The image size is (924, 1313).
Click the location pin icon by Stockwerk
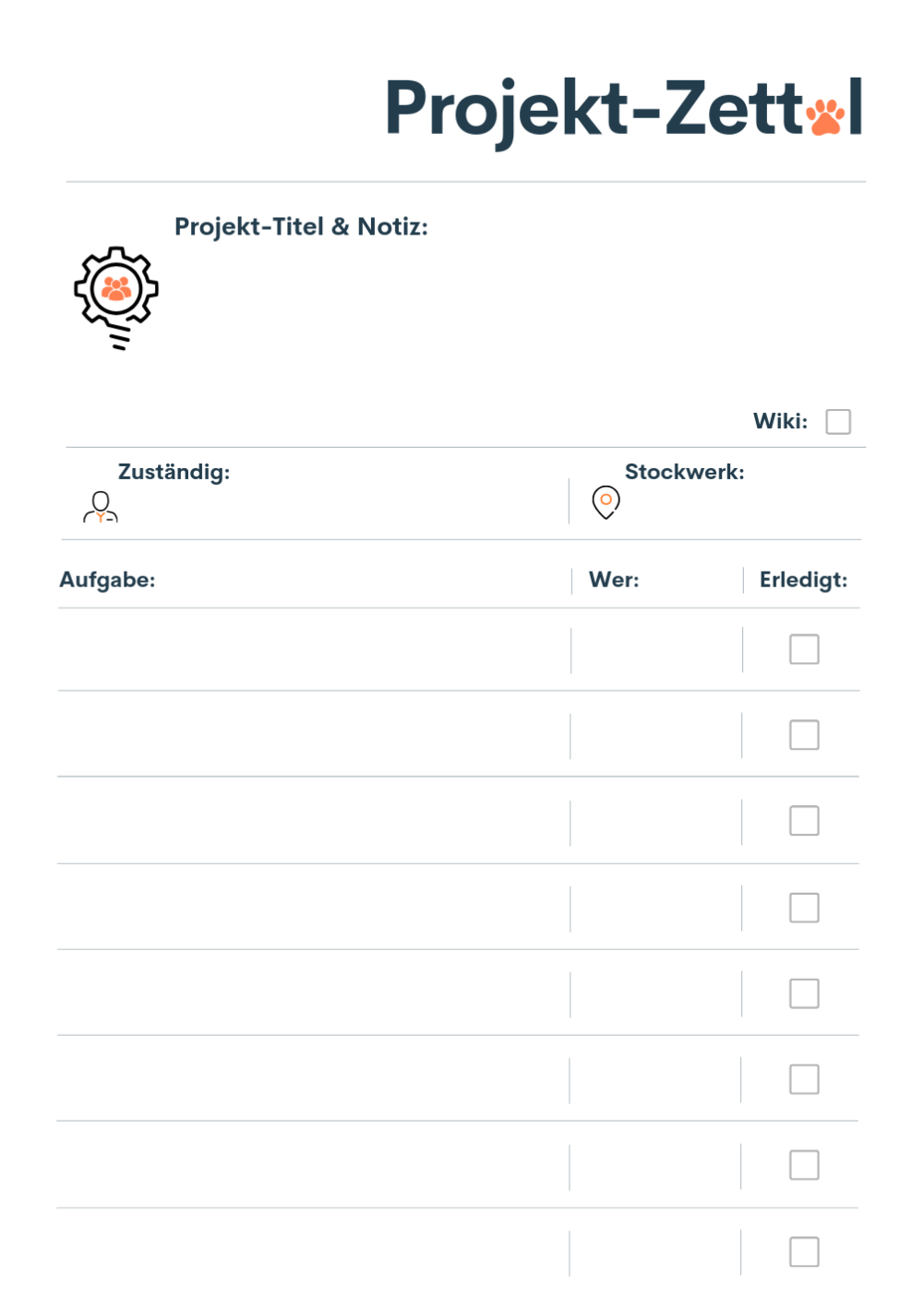pyautogui.click(x=606, y=502)
